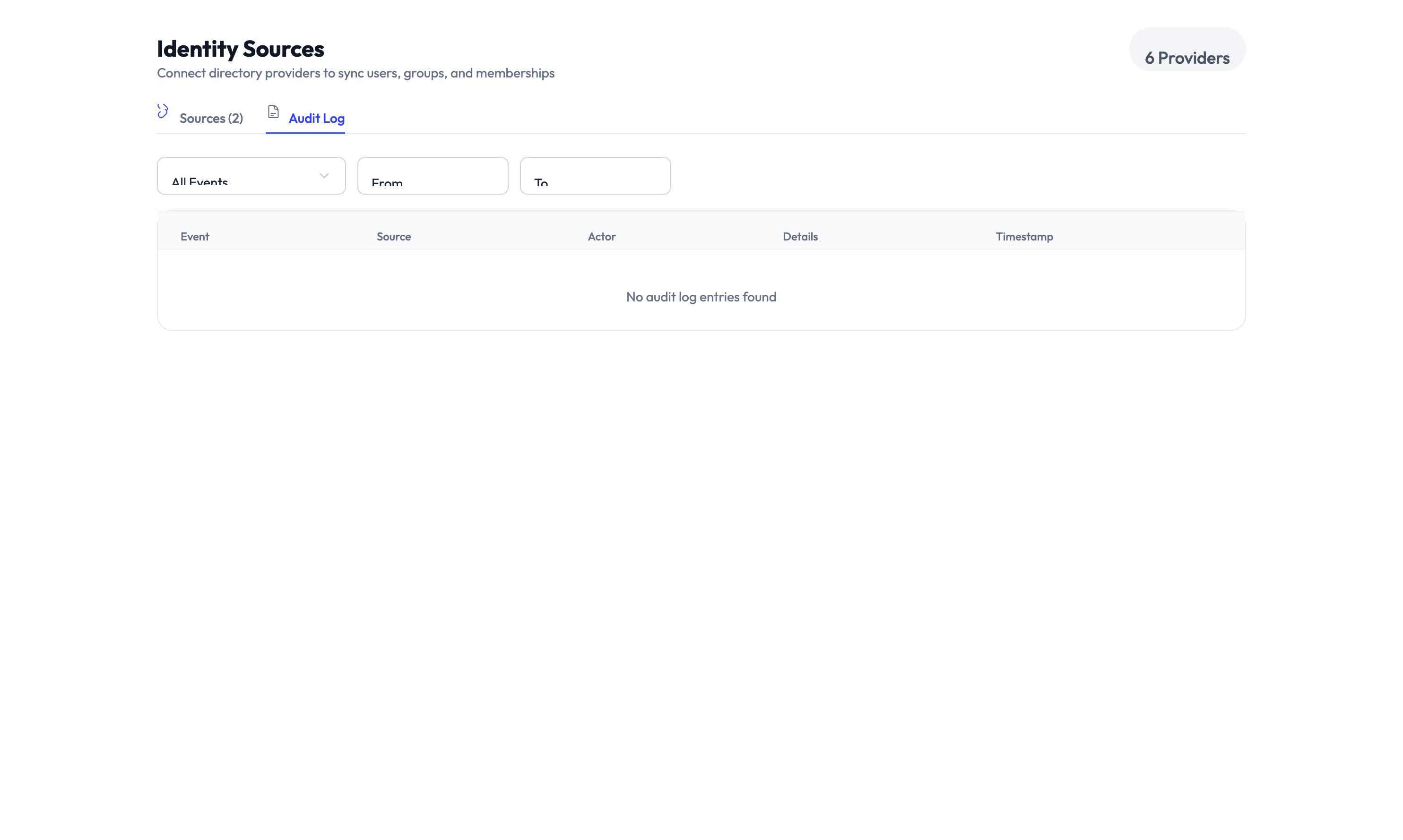This screenshot has width=1403, height=840.
Task: Click the To date filter field
Action: (595, 176)
